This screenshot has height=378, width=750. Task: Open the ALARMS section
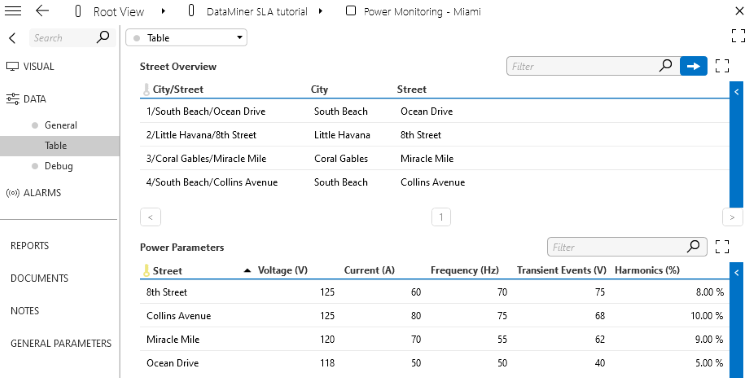pyautogui.click(x=42, y=193)
